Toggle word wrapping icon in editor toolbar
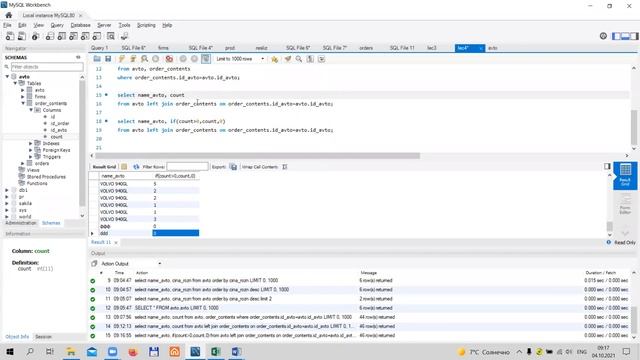Image resolution: width=640 pixels, height=360 pixels. point(322,59)
